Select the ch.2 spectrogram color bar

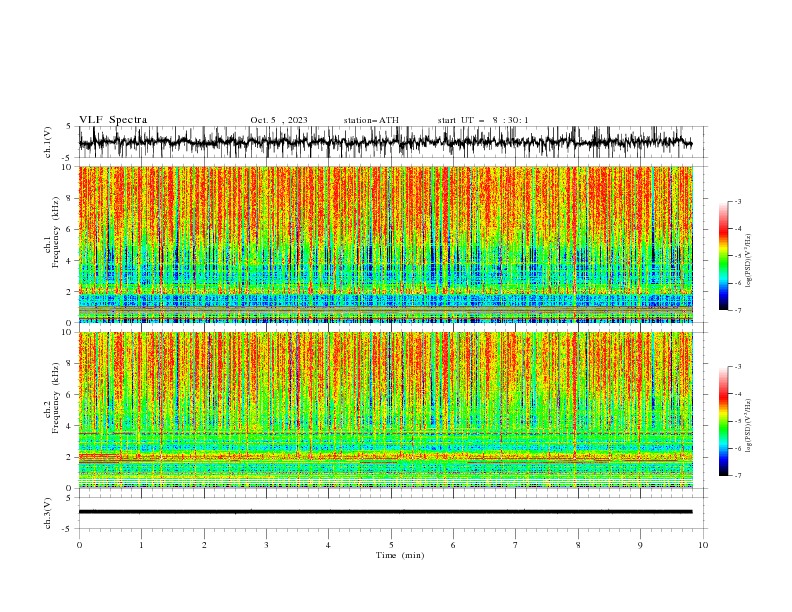click(723, 421)
